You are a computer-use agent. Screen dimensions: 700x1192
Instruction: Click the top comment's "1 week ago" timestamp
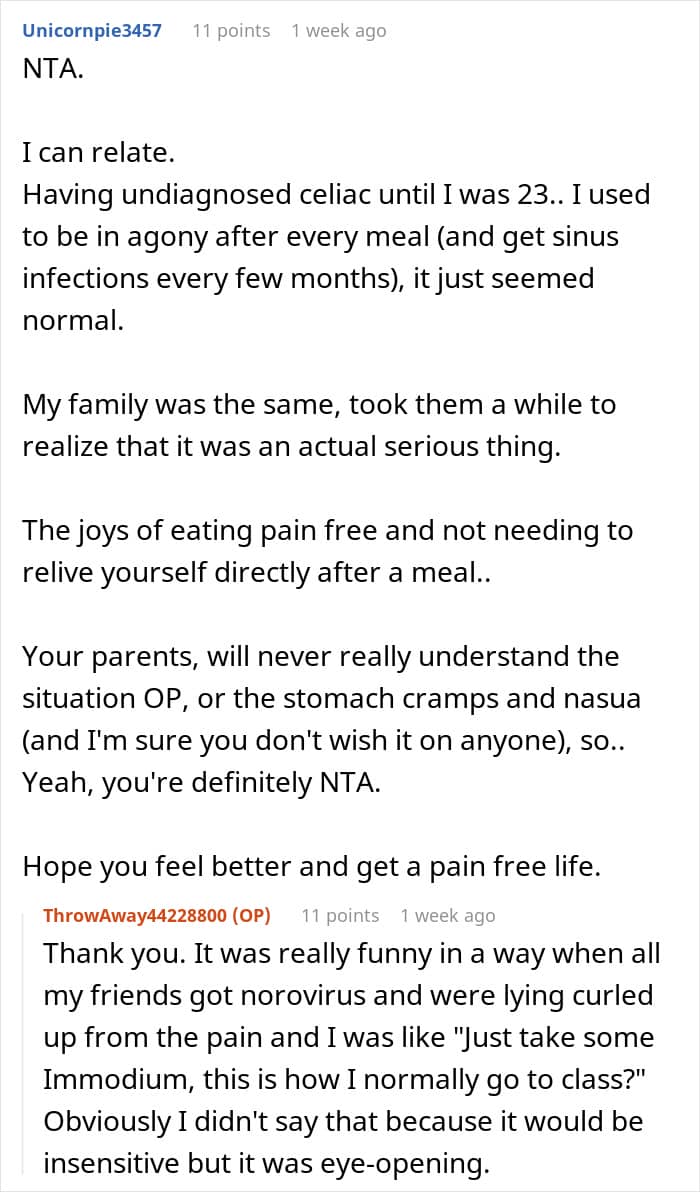coord(338,31)
